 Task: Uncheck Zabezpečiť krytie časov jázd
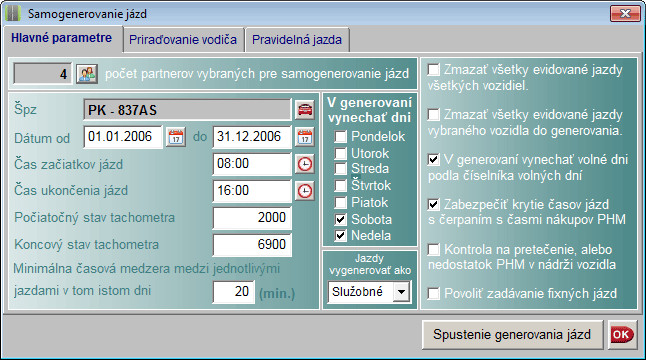click(x=433, y=204)
